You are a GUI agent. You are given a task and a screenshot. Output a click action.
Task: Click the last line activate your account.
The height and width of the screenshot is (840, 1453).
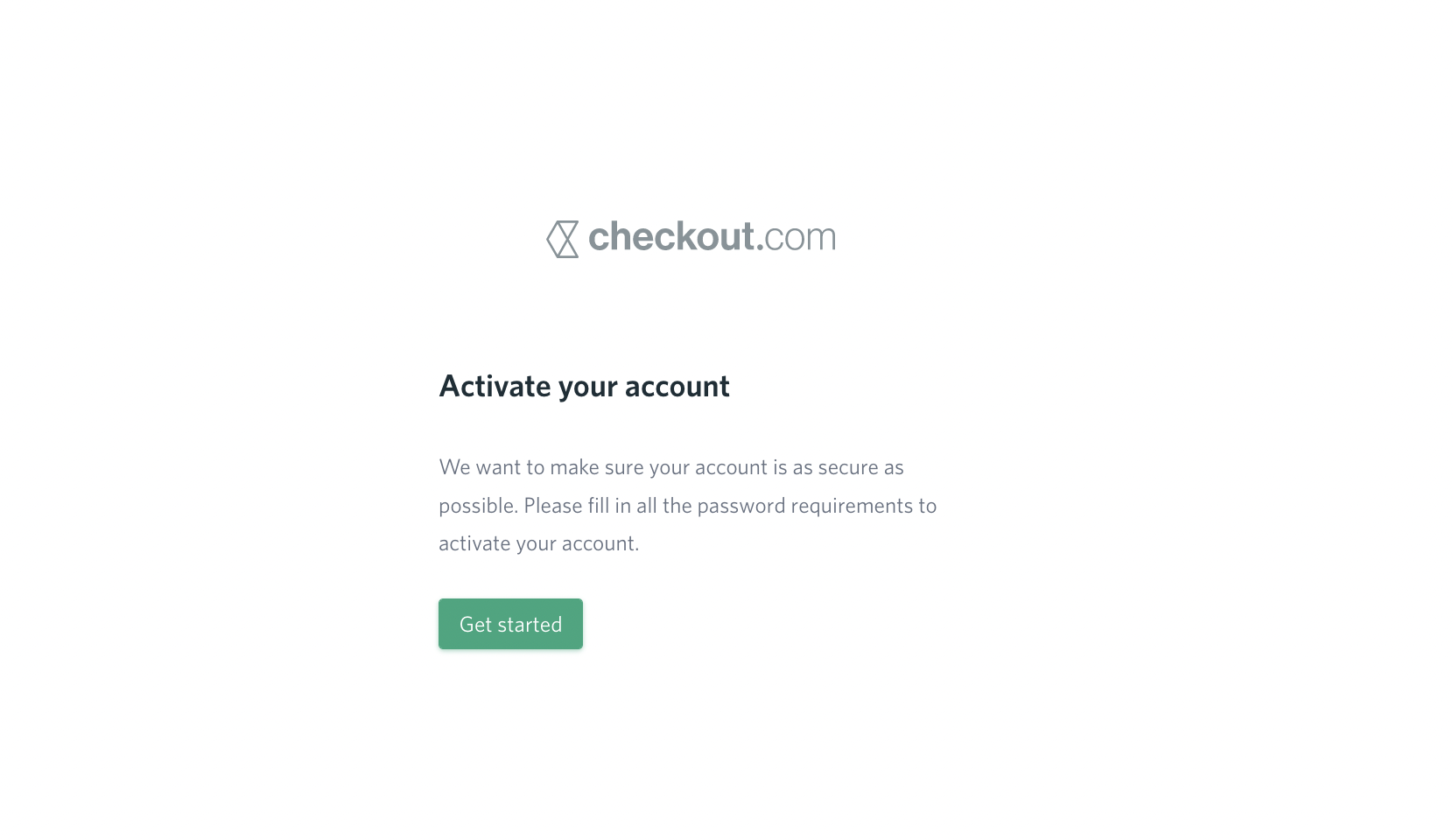[x=538, y=543]
